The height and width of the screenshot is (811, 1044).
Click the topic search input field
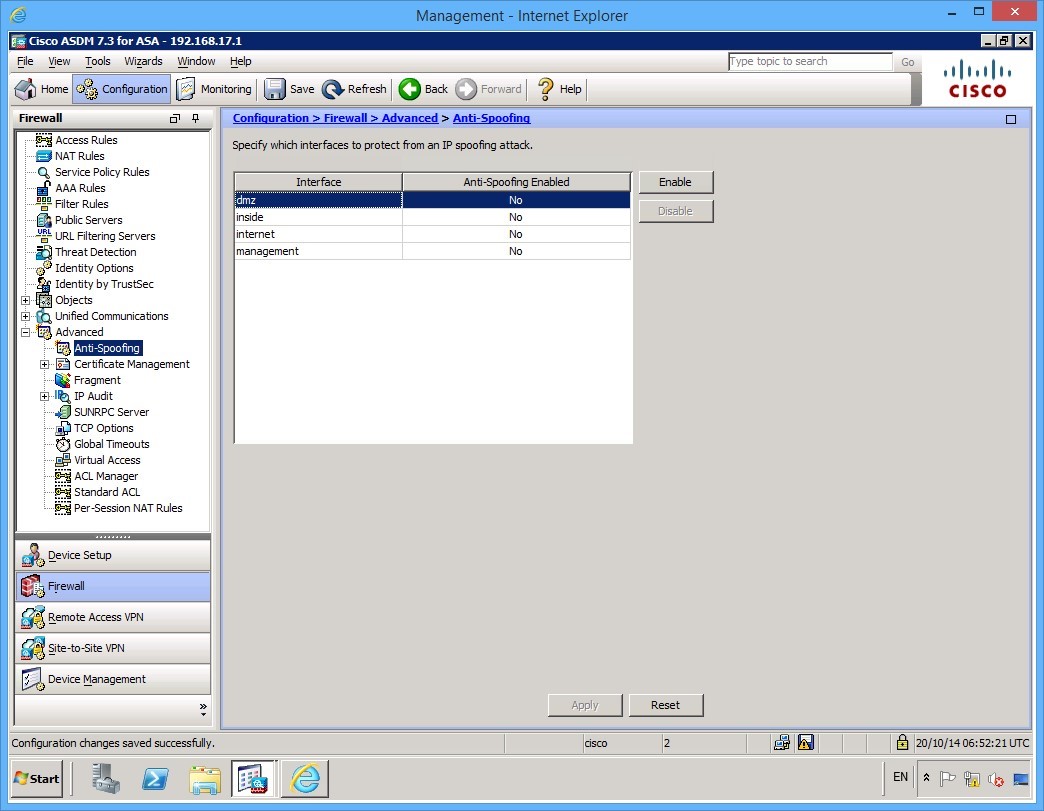[x=810, y=61]
